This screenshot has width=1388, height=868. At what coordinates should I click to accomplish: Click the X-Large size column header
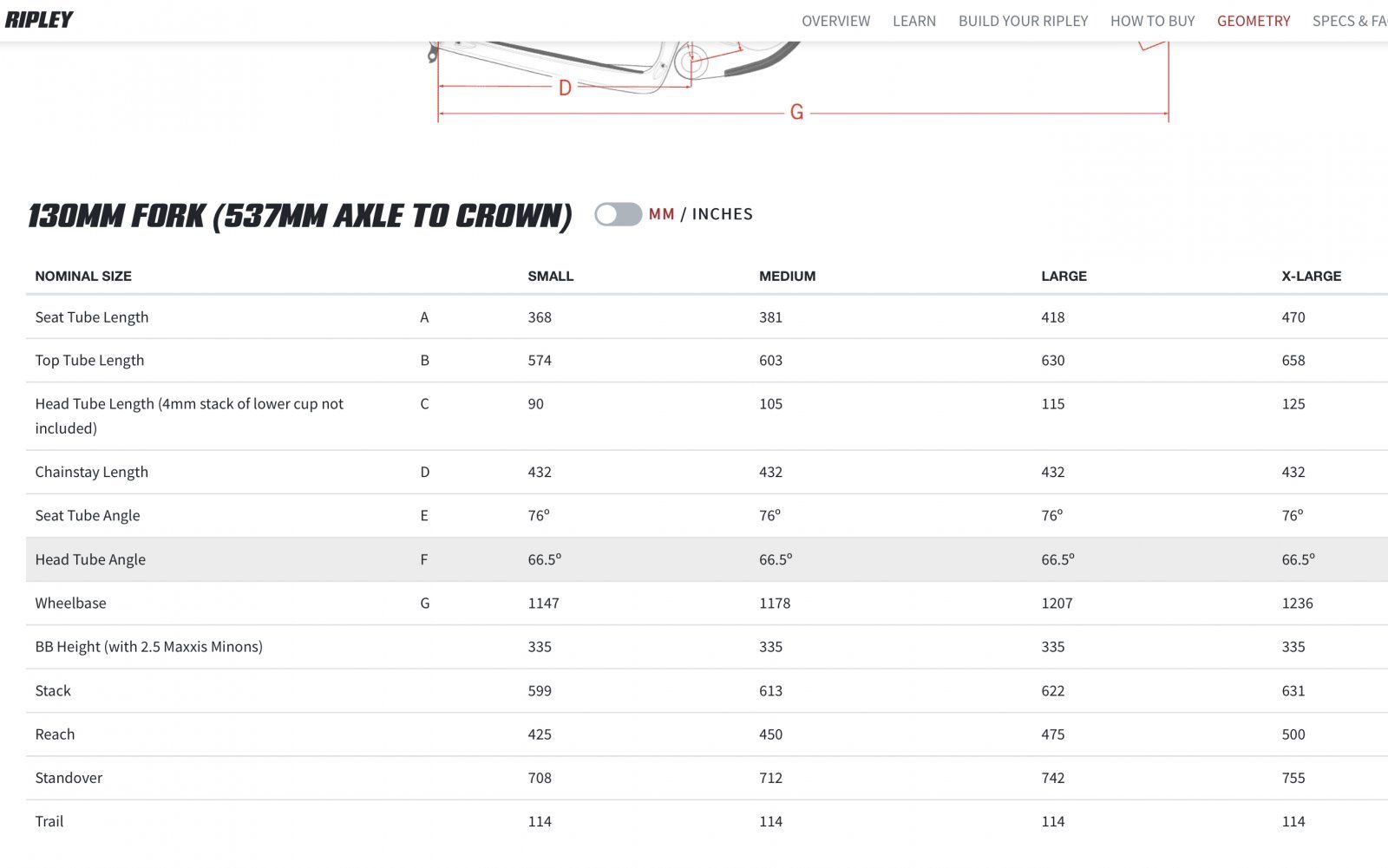1311,276
